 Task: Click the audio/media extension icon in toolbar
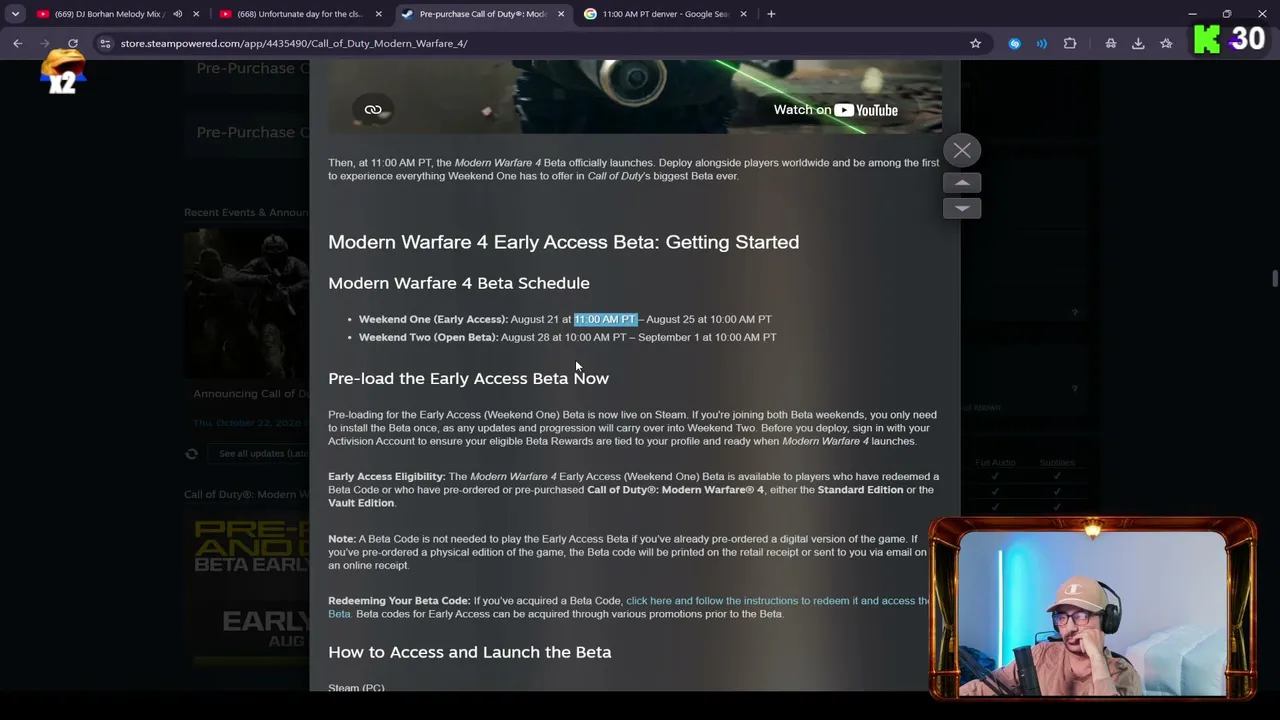pos(1042,43)
